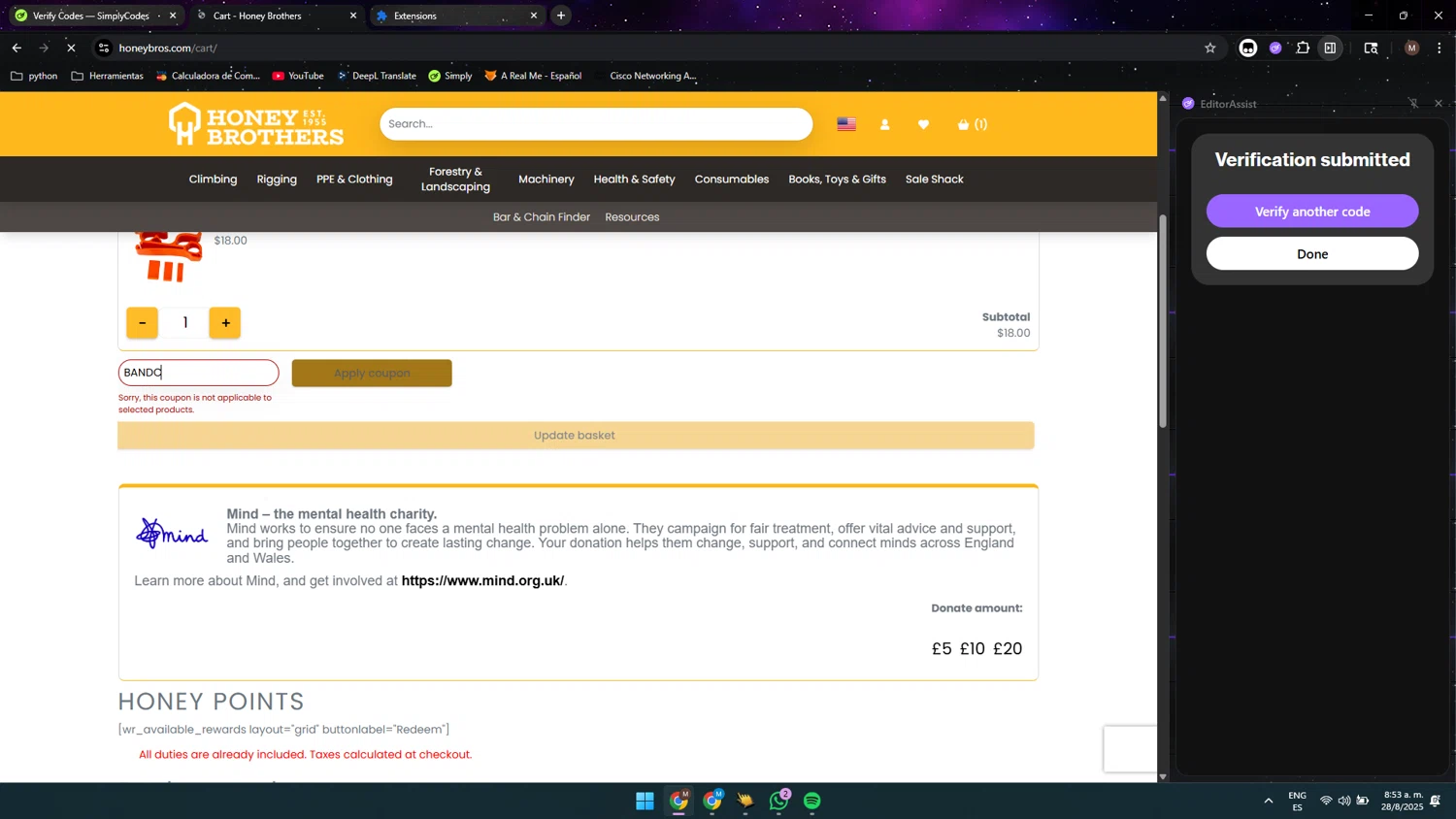
Task: Open the Climbing menu
Action: point(213,180)
